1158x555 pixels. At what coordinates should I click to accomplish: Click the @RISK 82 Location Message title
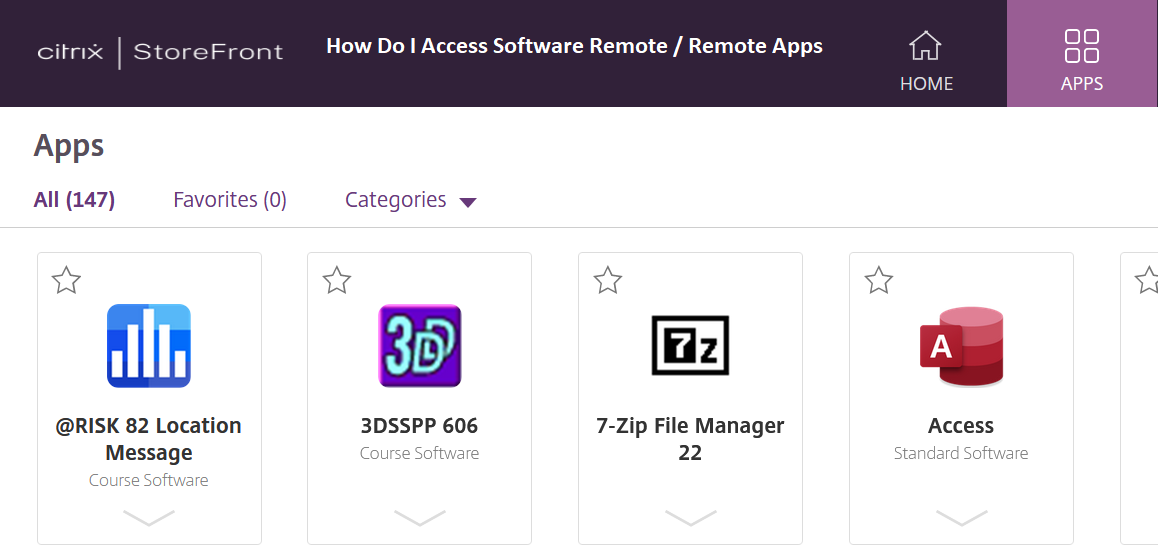pos(148,439)
